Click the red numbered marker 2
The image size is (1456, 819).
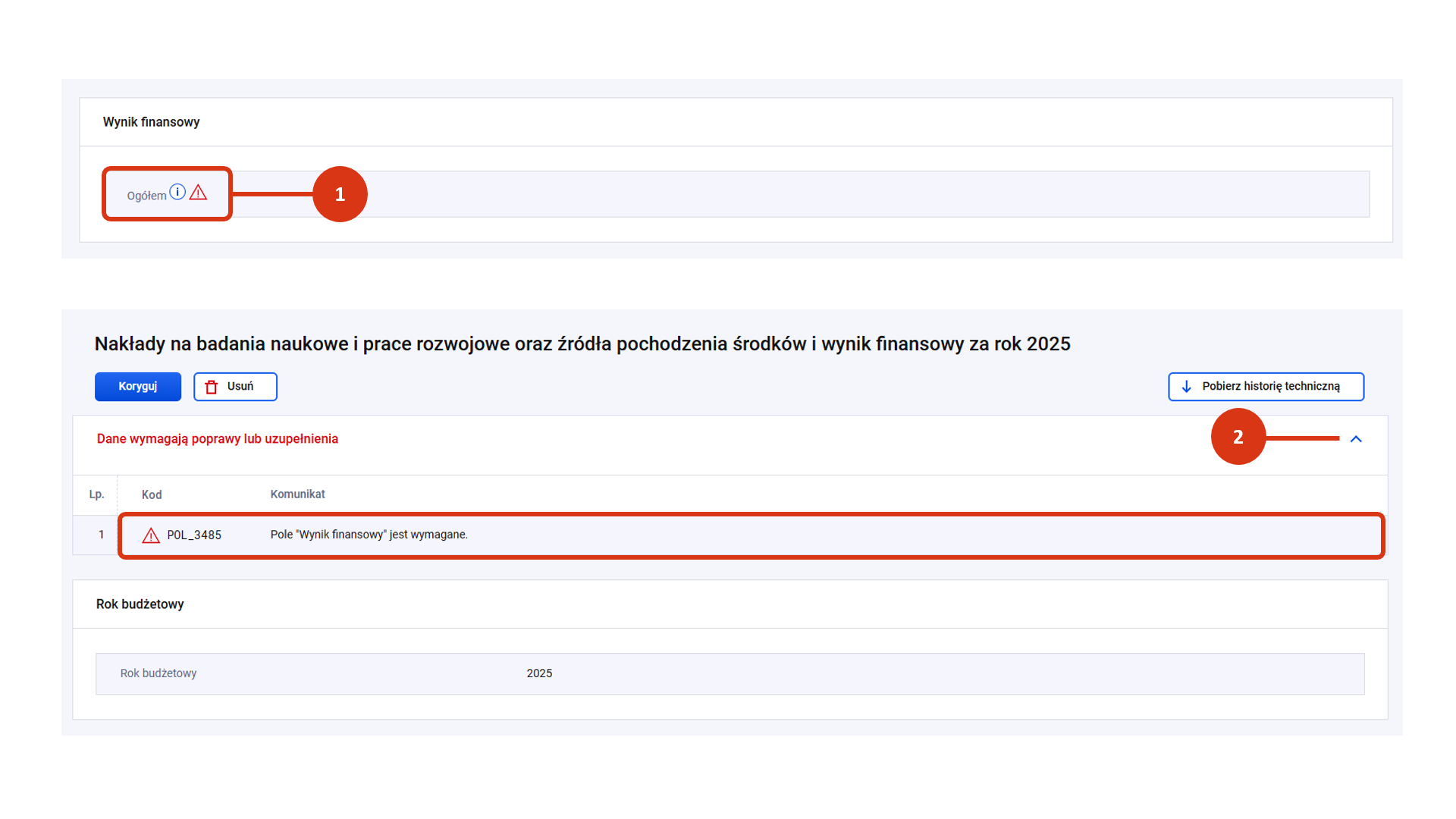1238,437
